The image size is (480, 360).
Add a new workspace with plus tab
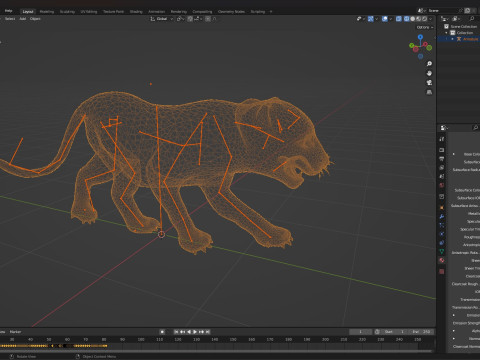coord(271,12)
